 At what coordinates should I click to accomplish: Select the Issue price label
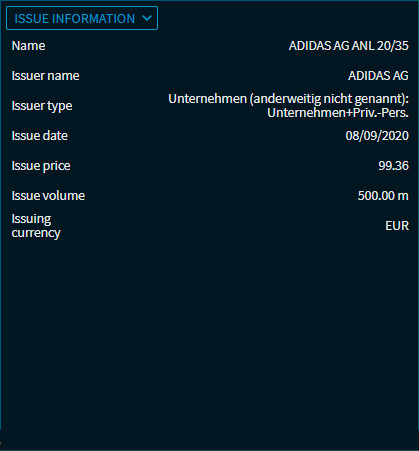click(41, 166)
